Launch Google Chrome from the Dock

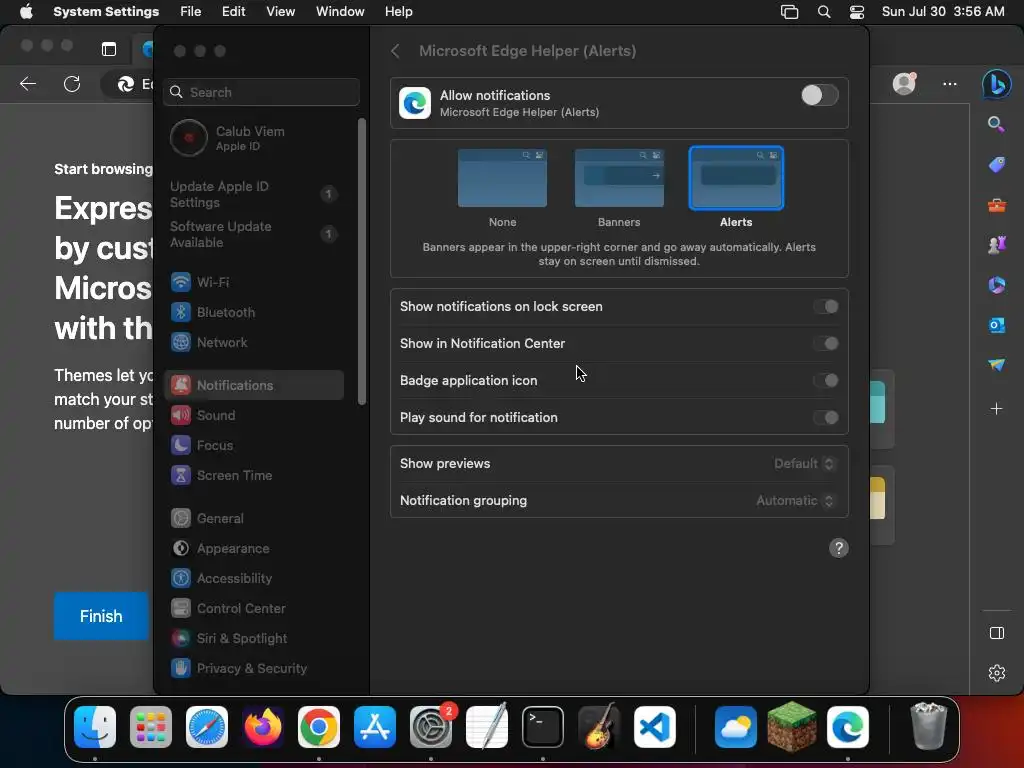pos(319,727)
